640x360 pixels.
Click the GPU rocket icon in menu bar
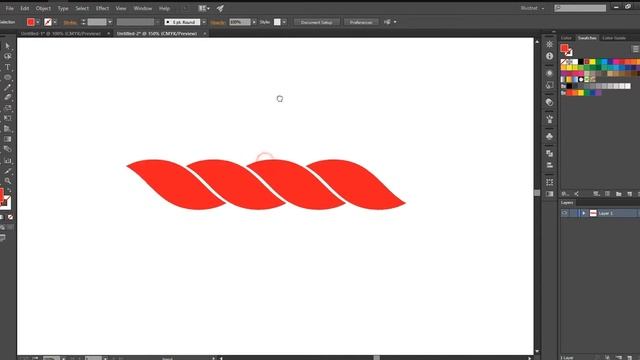point(220,8)
